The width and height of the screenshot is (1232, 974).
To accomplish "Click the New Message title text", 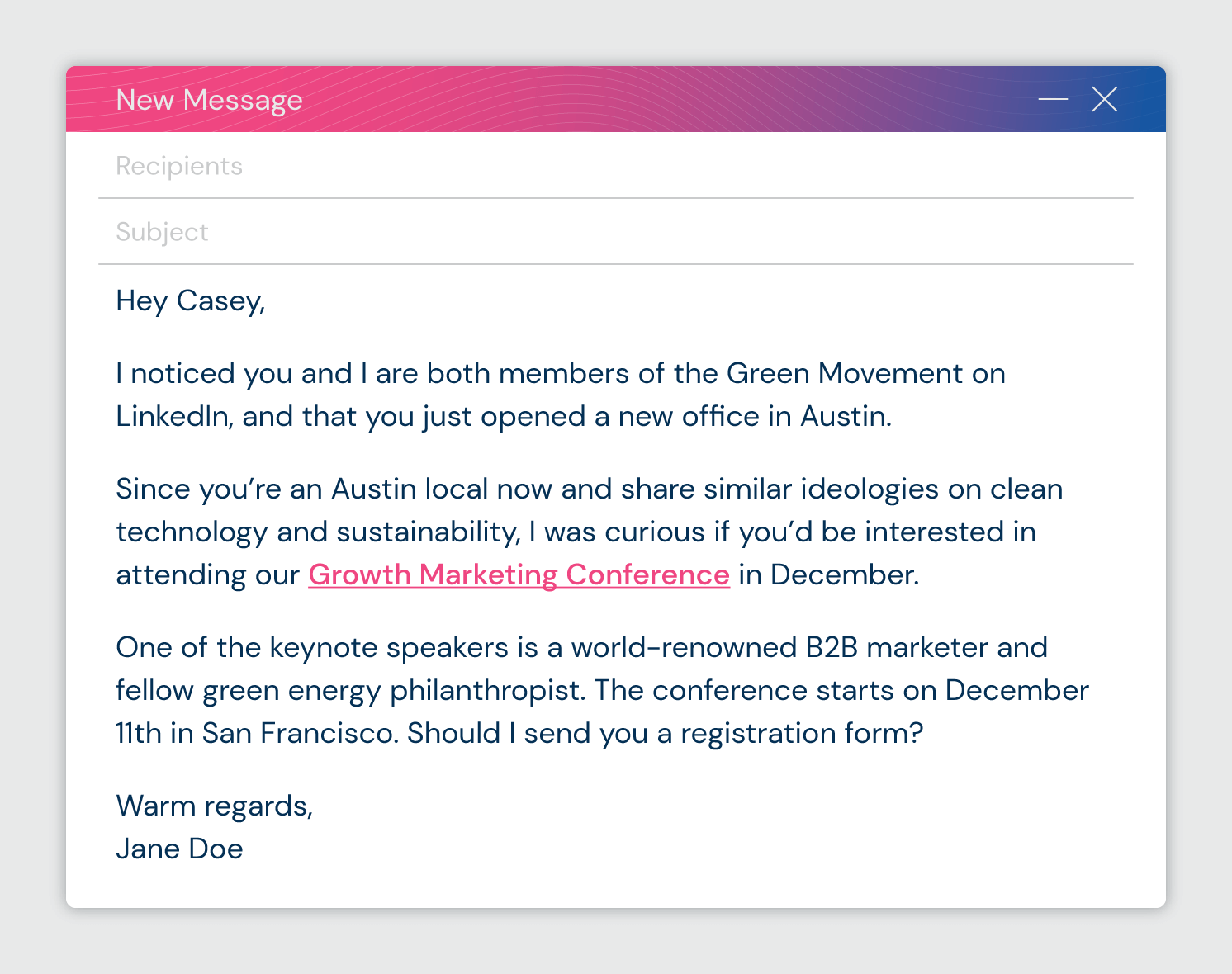I will coord(209,100).
